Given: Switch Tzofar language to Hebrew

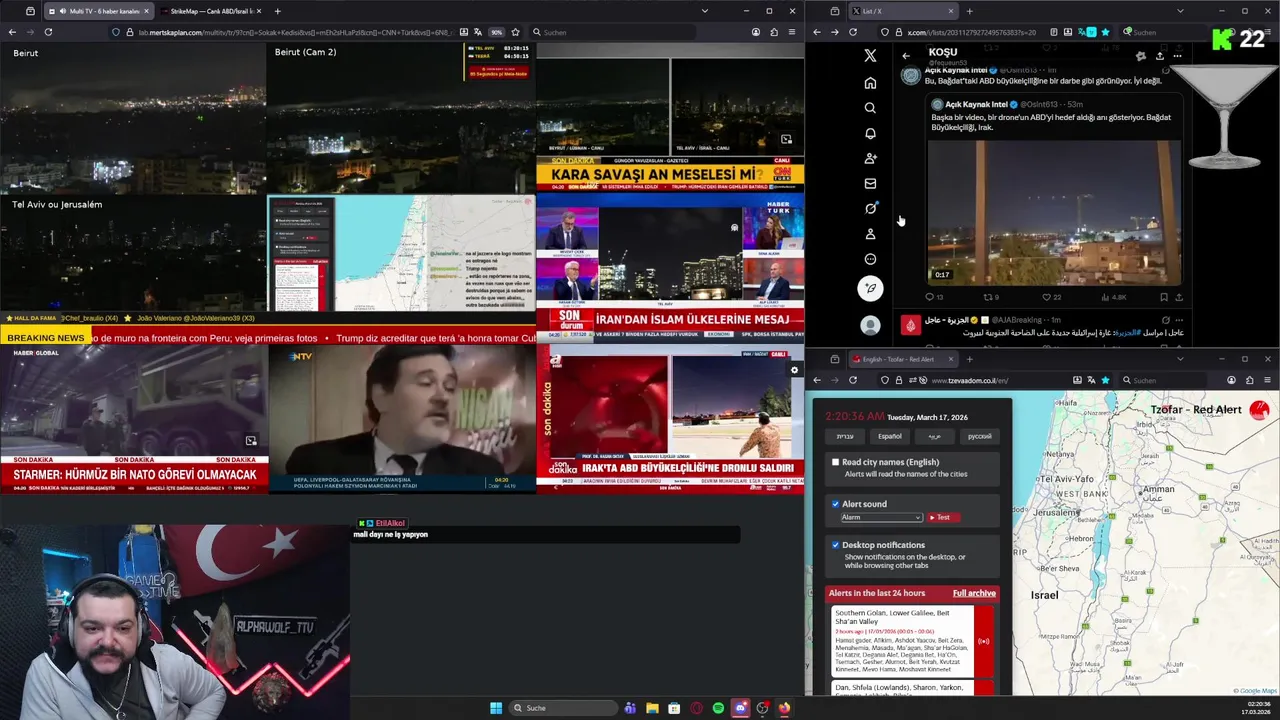Looking at the screenshot, I should (845, 436).
